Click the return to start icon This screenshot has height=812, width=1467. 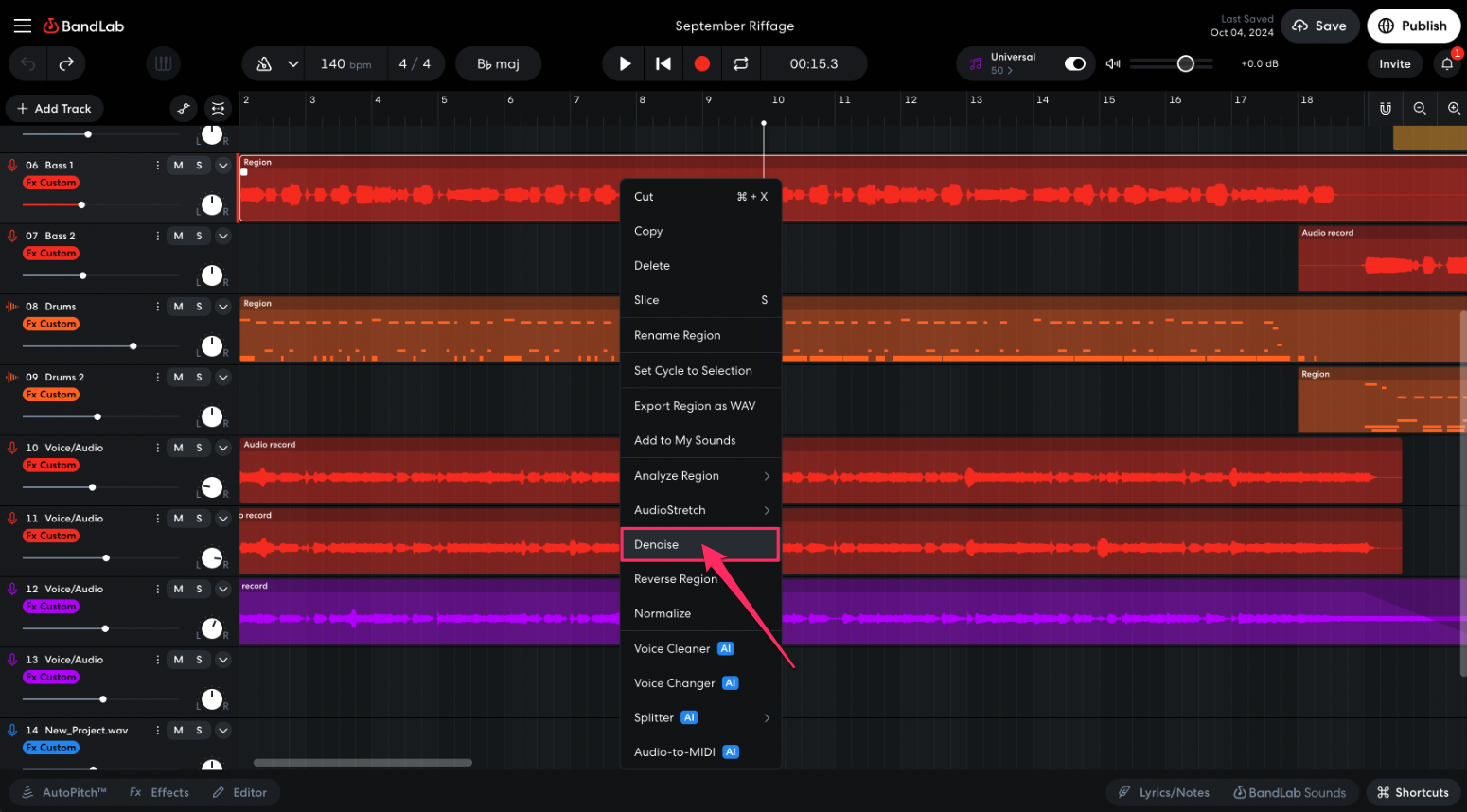tap(663, 63)
